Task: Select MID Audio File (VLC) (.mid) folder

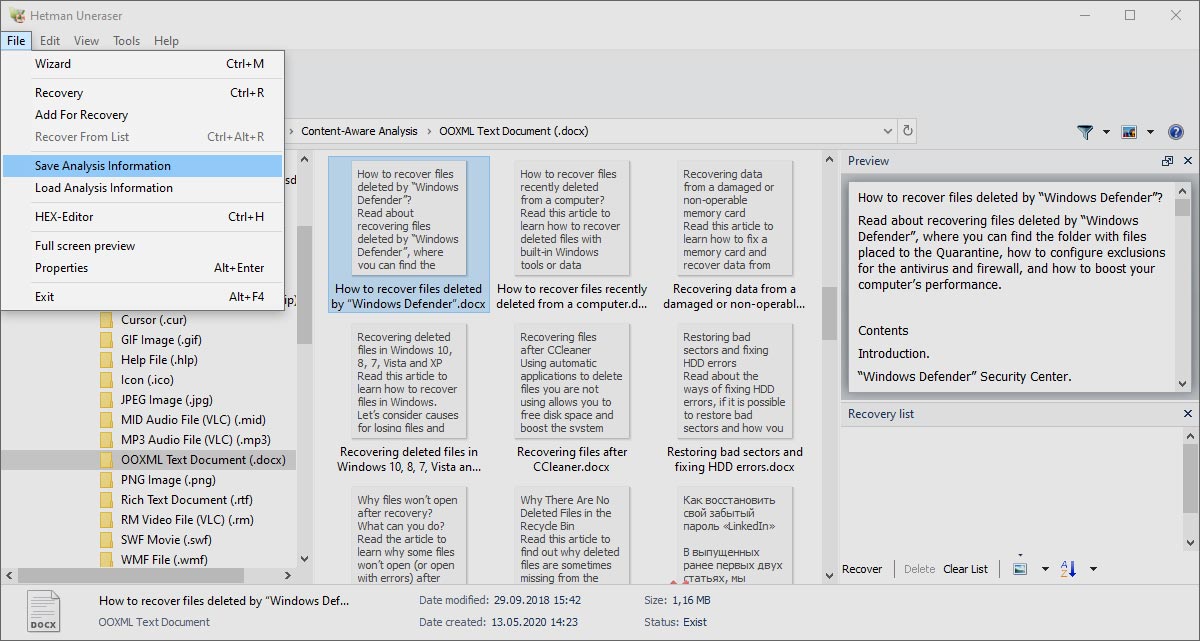Action: pyautogui.click(x=193, y=420)
